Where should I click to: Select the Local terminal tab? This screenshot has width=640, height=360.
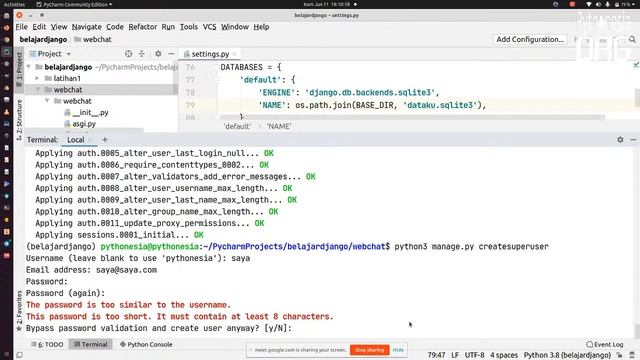click(x=76, y=140)
